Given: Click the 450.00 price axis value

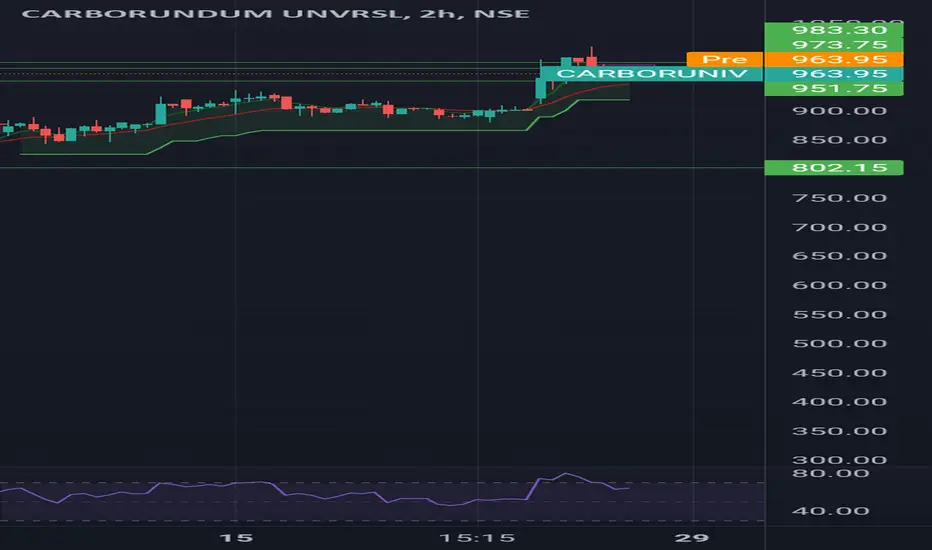Looking at the screenshot, I should tap(839, 373).
